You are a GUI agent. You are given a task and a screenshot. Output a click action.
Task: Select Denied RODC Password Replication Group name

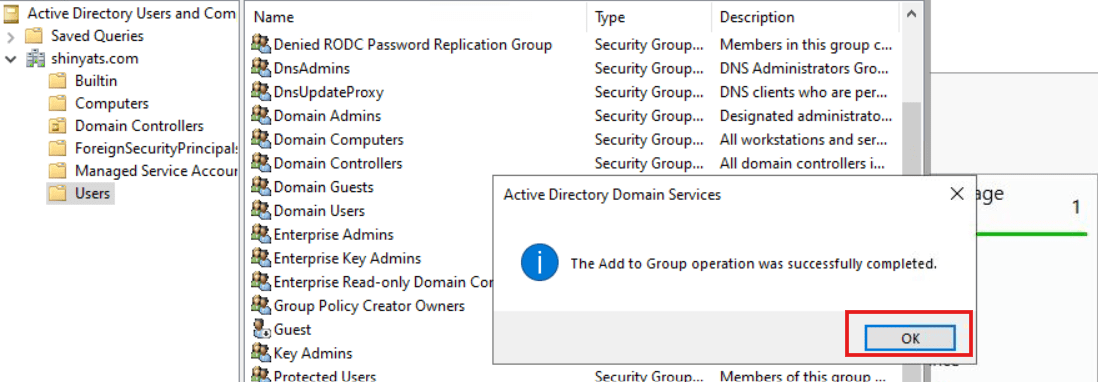click(412, 45)
